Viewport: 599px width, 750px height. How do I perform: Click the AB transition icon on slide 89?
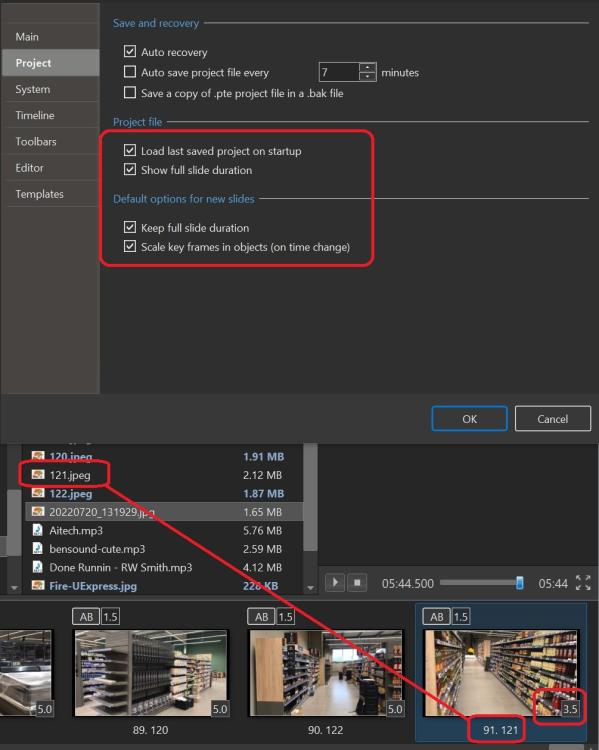86,617
